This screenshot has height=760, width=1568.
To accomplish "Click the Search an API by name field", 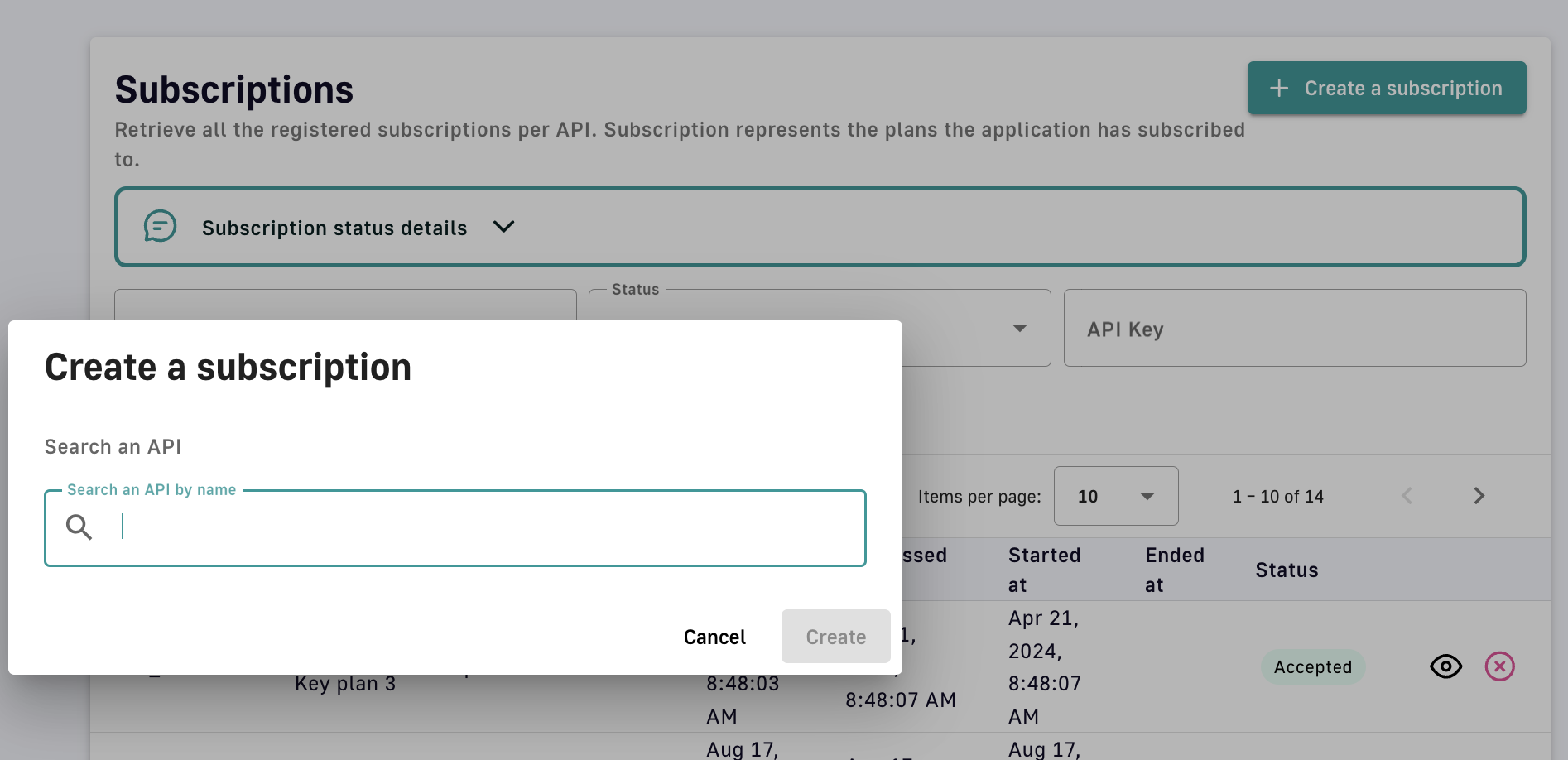I will [x=488, y=527].
